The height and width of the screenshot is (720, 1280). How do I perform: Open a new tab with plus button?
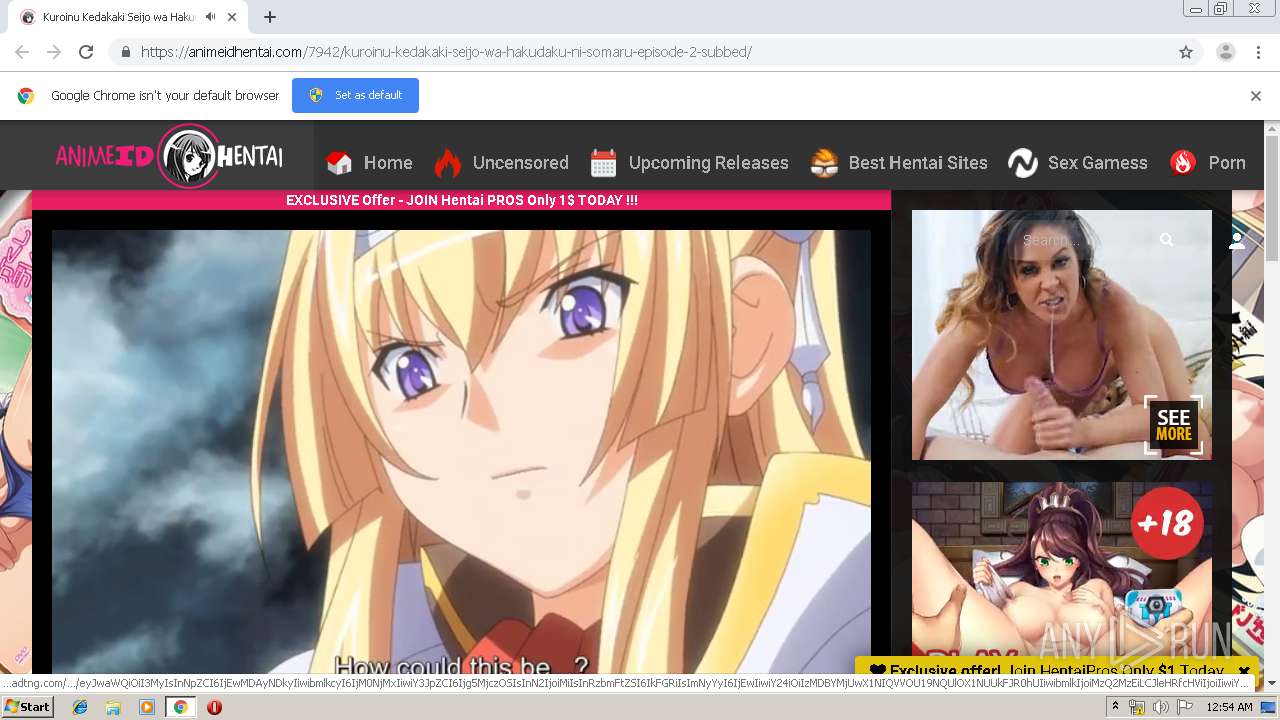(270, 17)
